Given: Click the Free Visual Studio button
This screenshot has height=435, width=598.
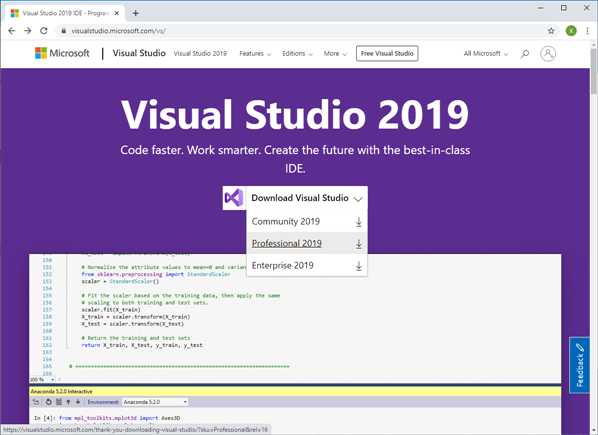Looking at the screenshot, I should 387,53.
